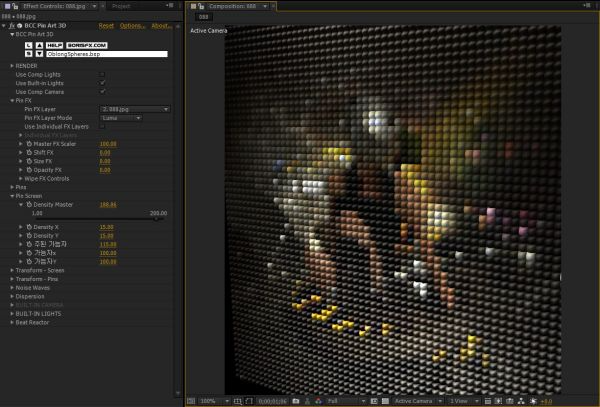600x407 pixels.
Task: Collapse the Pin FX group
Action: click(12, 101)
